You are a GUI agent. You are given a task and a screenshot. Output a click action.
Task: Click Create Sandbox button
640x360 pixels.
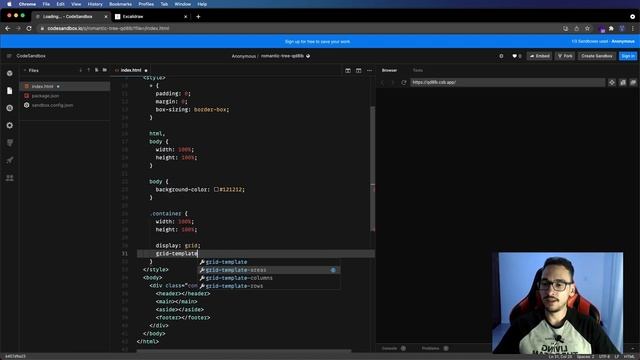click(597, 56)
